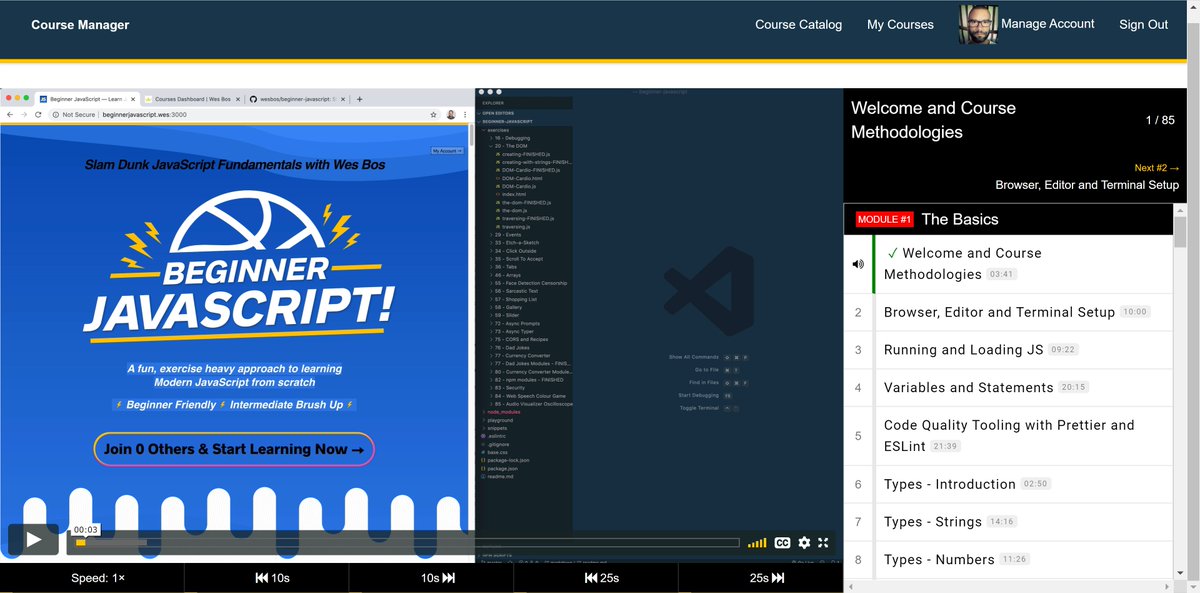This screenshot has height=593, width=1200.
Task: Click MODULE #1 badge
Action: pos(884,219)
